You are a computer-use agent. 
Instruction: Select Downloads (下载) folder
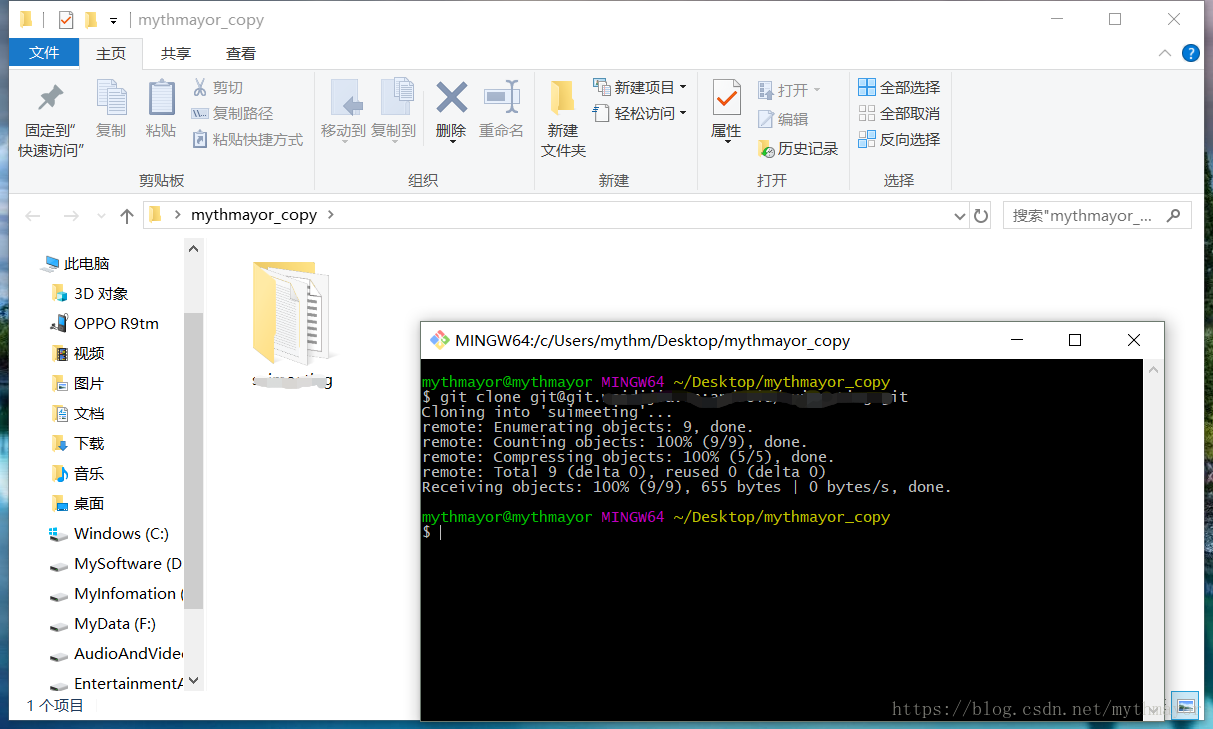(78, 444)
